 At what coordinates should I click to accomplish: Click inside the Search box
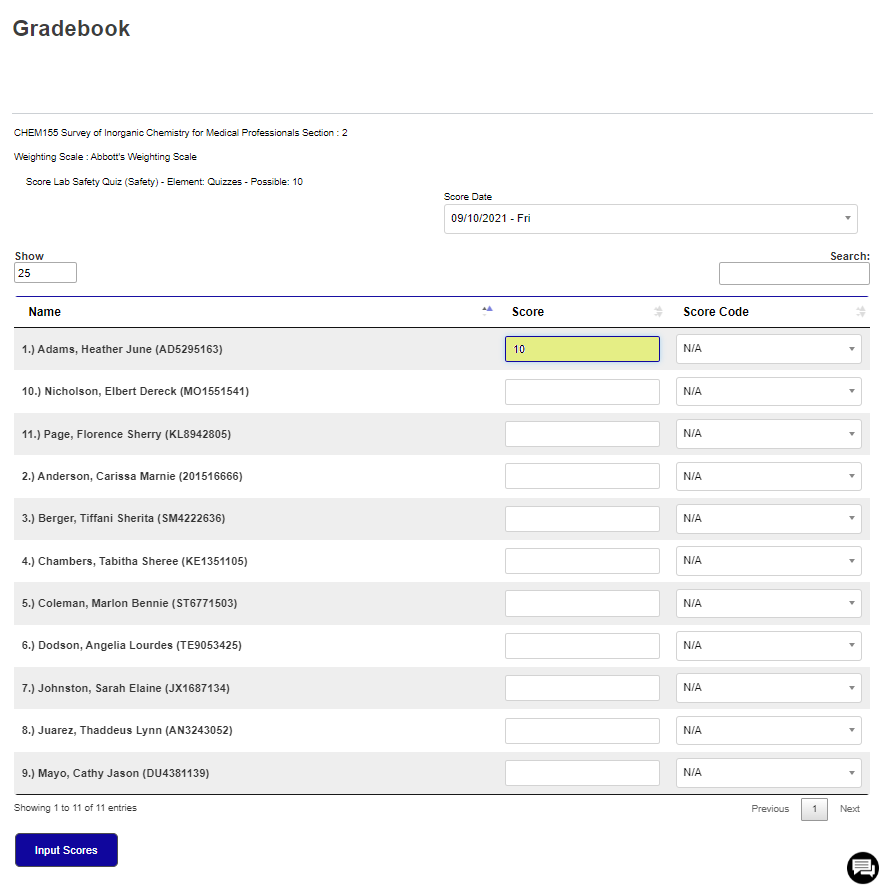tap(794, 272)
